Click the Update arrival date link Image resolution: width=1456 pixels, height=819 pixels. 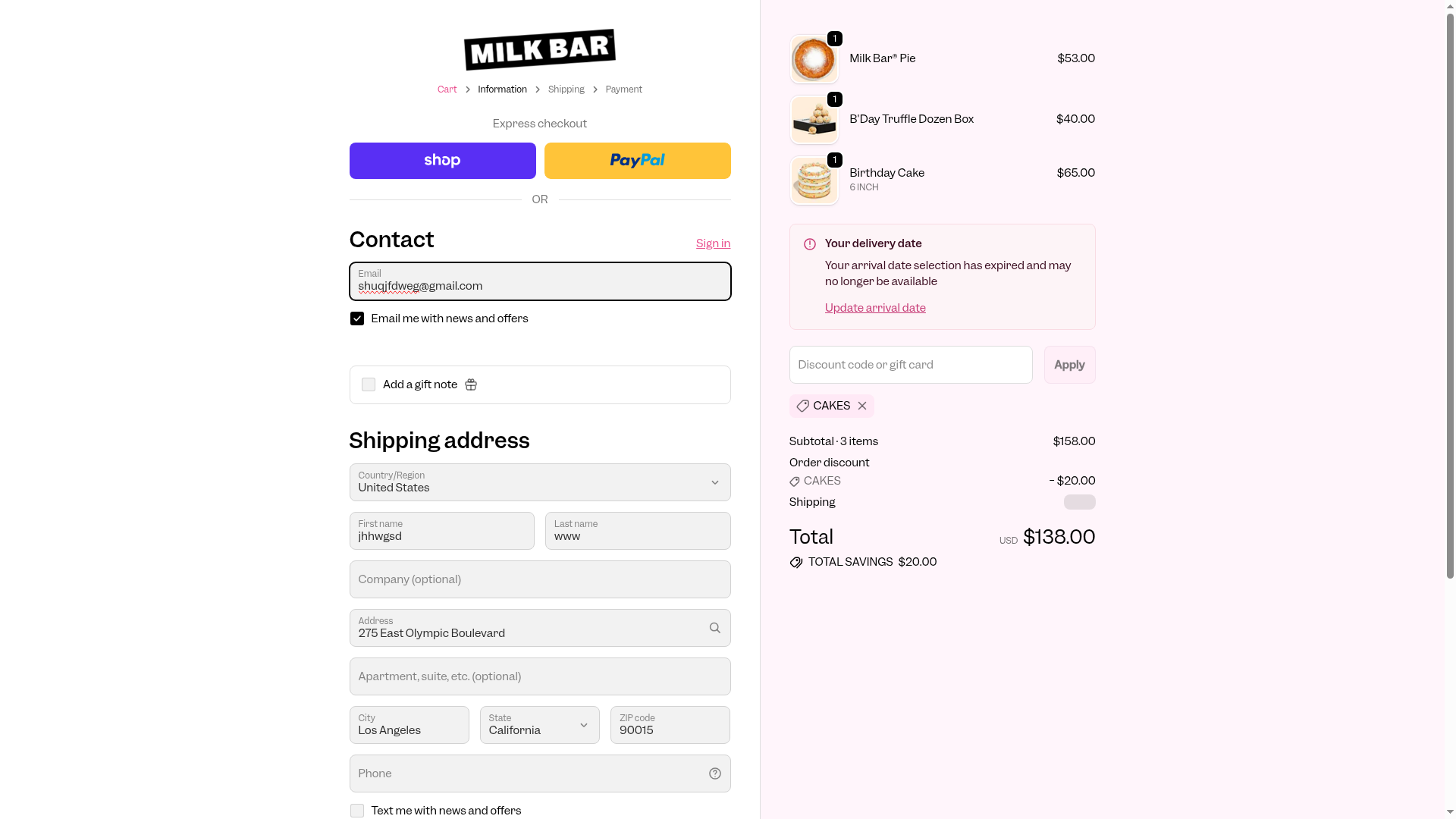click(x=875, y=308)
